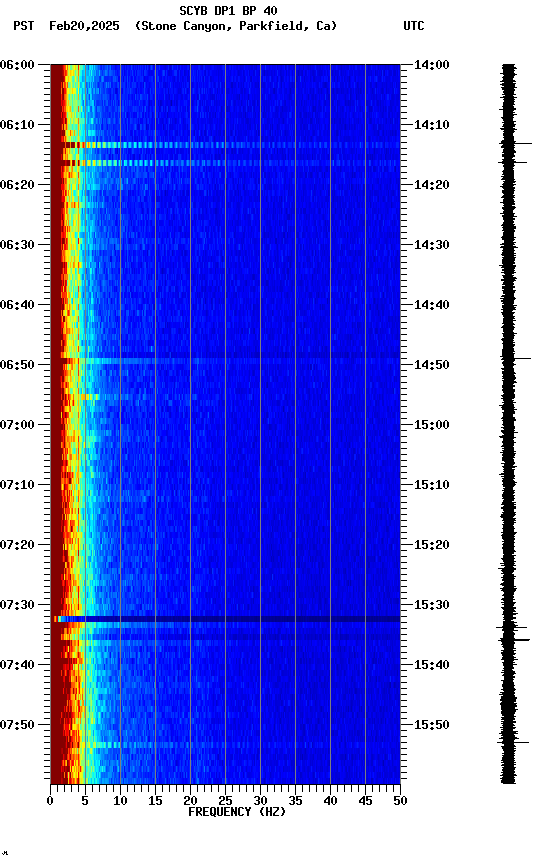Click the 07:50 PST time label
The width and height of the screenshot is (552, 864).
click(17, 725)
